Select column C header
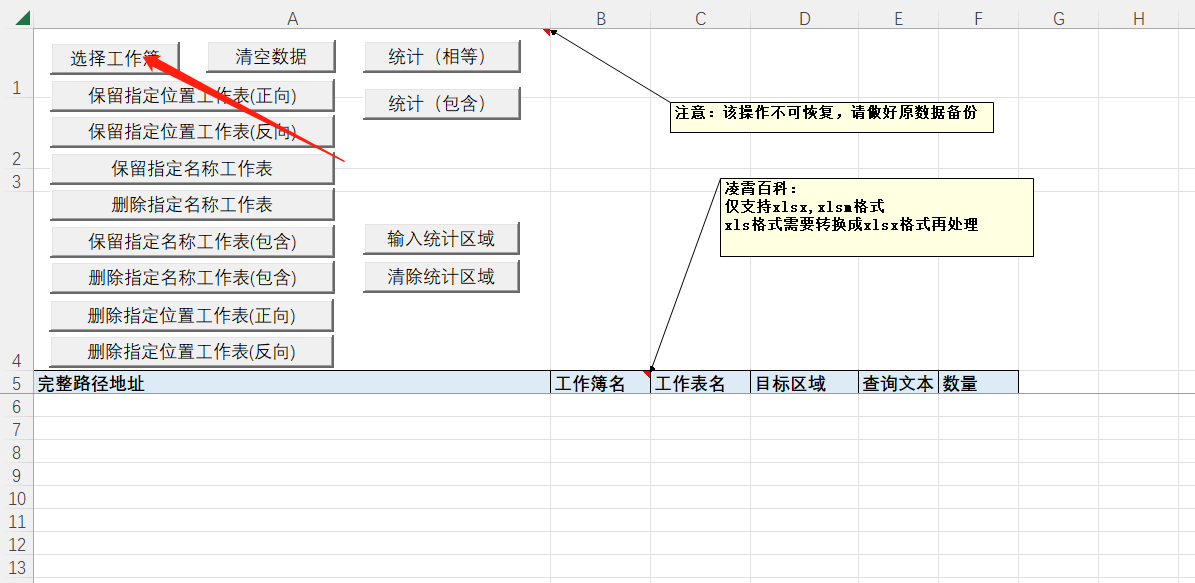 point(700,19)
